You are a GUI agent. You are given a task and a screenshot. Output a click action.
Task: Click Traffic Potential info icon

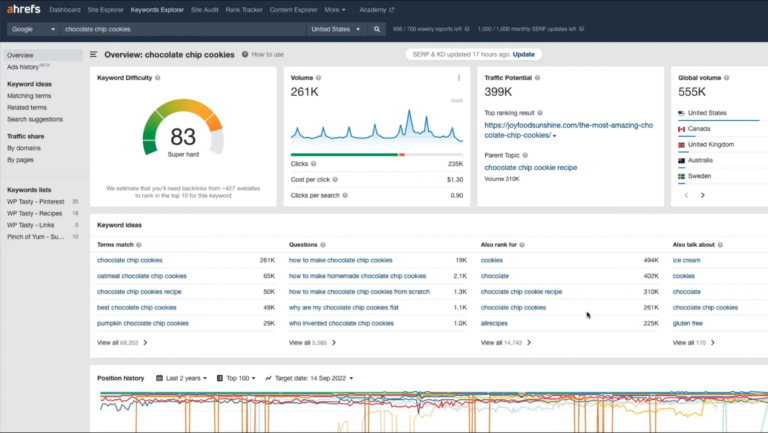[x=537, y=78]
